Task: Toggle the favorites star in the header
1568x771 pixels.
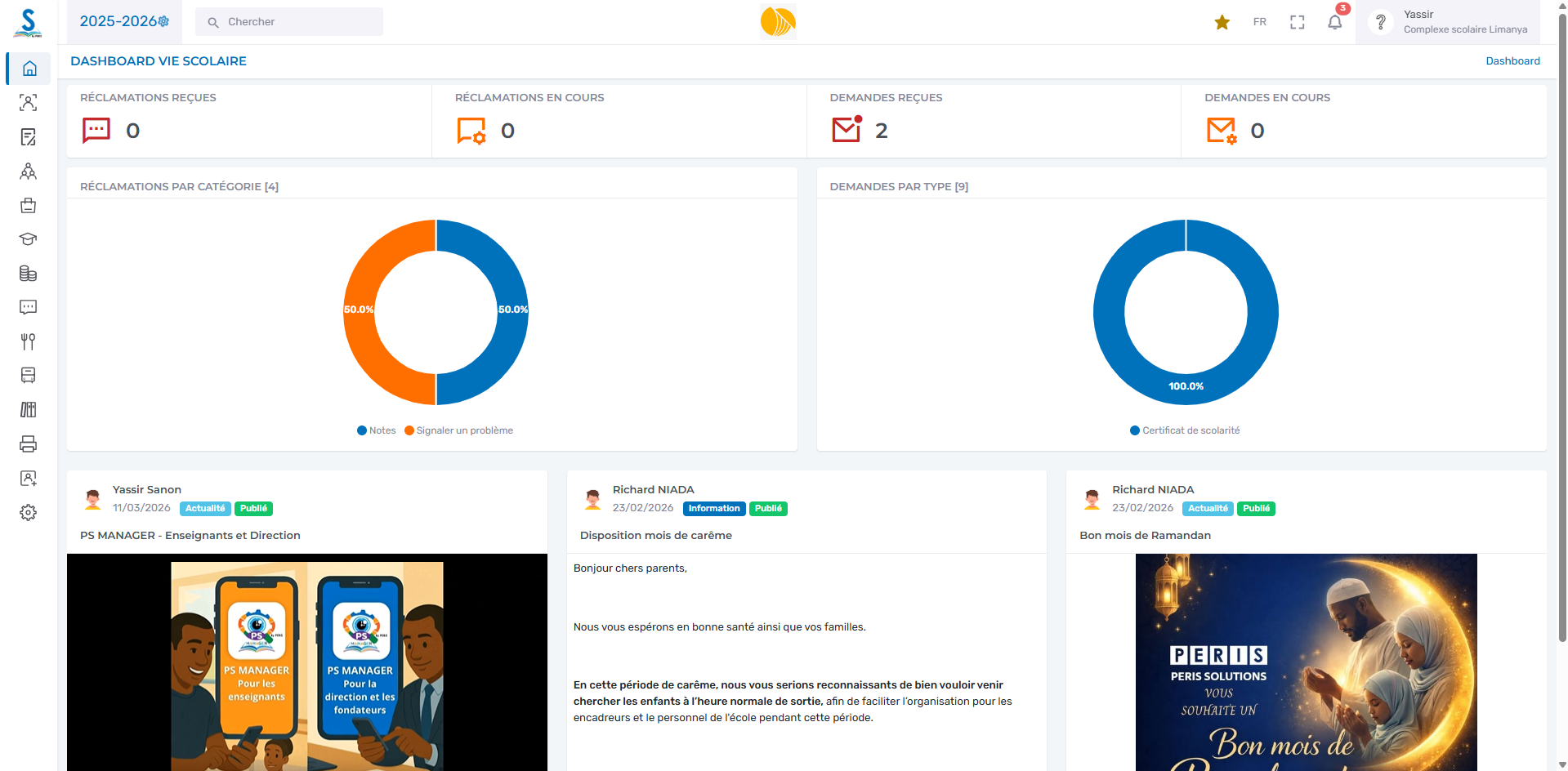Action: 1222,22
